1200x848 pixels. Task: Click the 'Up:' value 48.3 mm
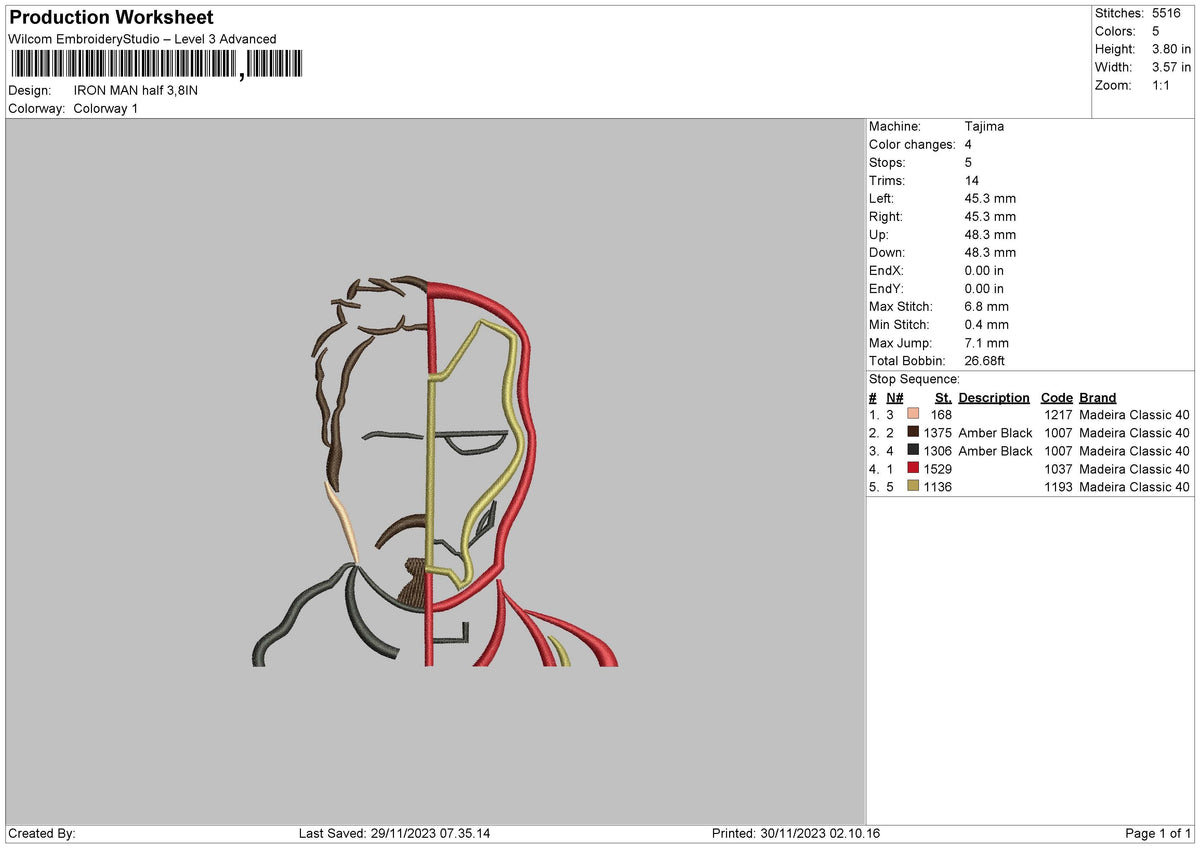[990, 235]
